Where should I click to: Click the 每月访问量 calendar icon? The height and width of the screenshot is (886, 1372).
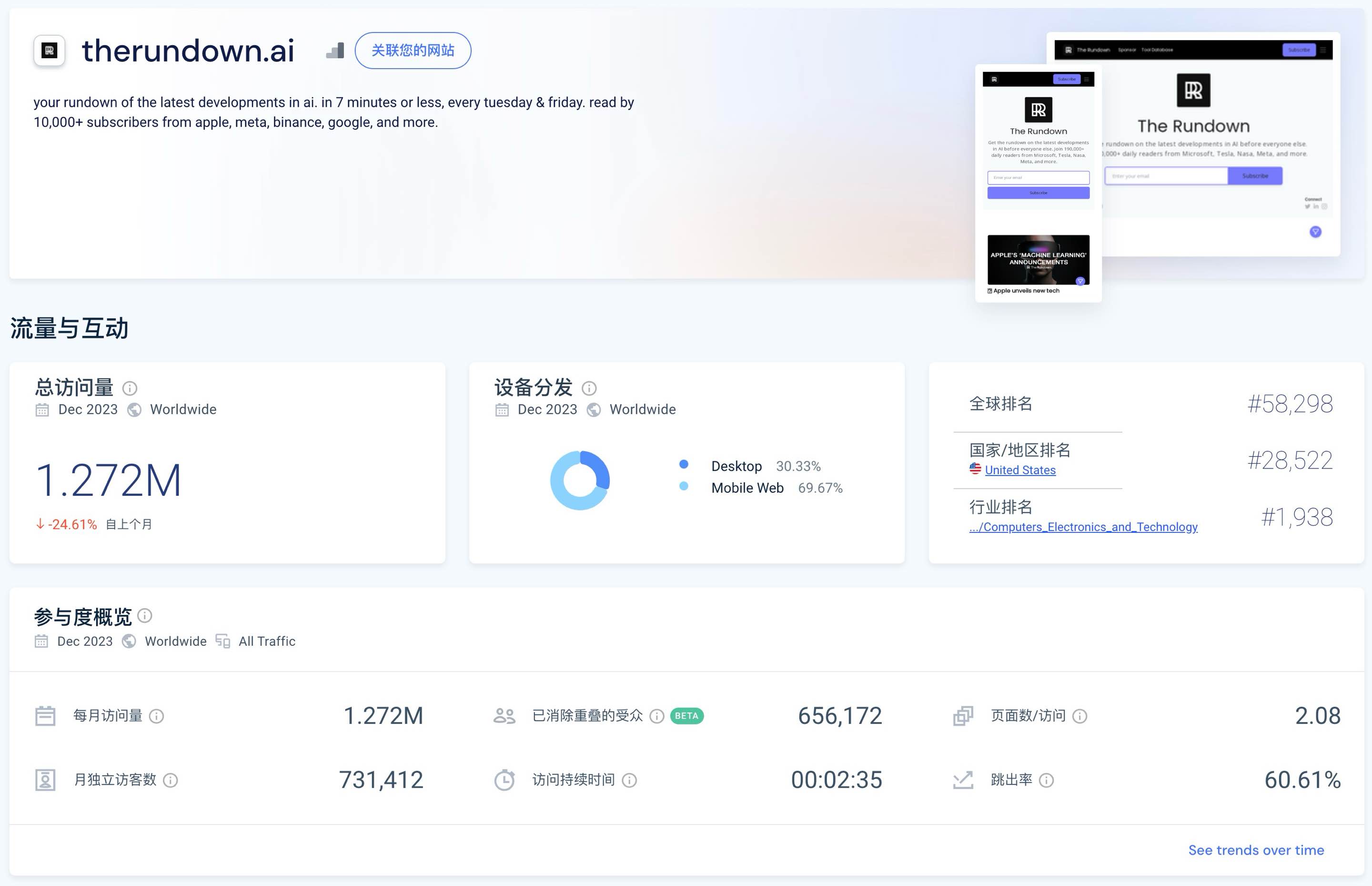click(45, 716)
